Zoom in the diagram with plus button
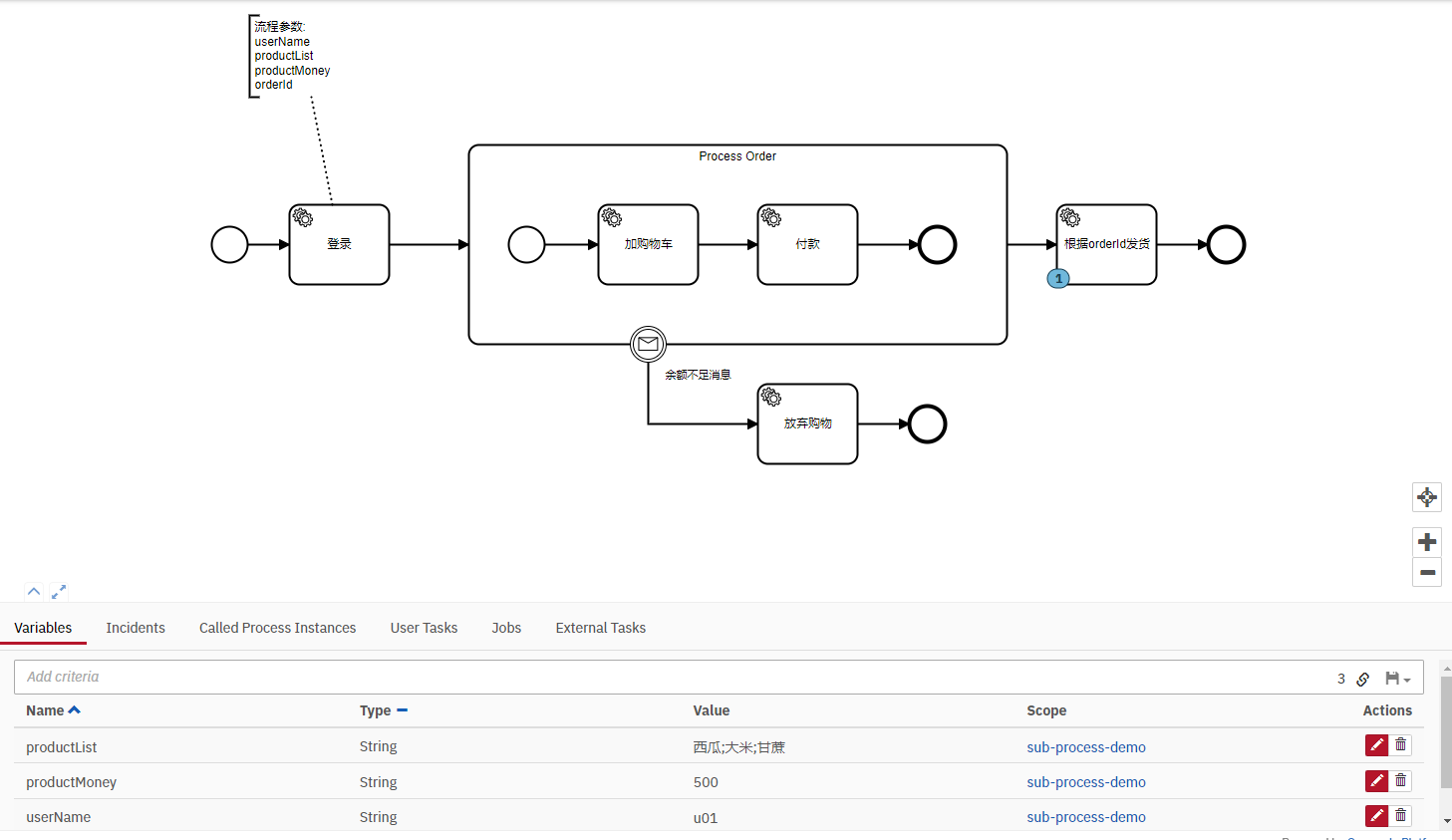1452x840 pixels. point(1427,542)
